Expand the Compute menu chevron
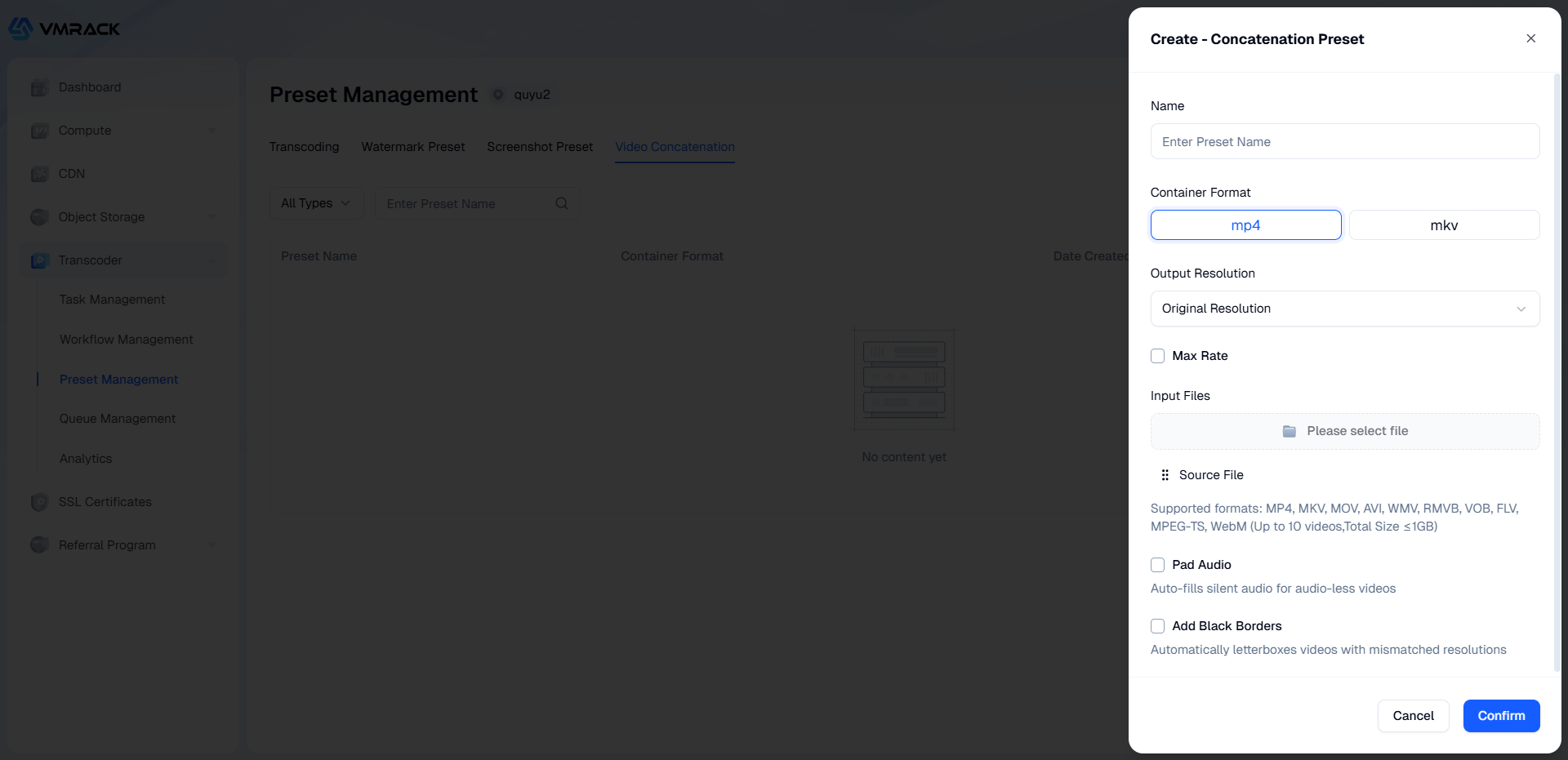 (x=213, y=131)
